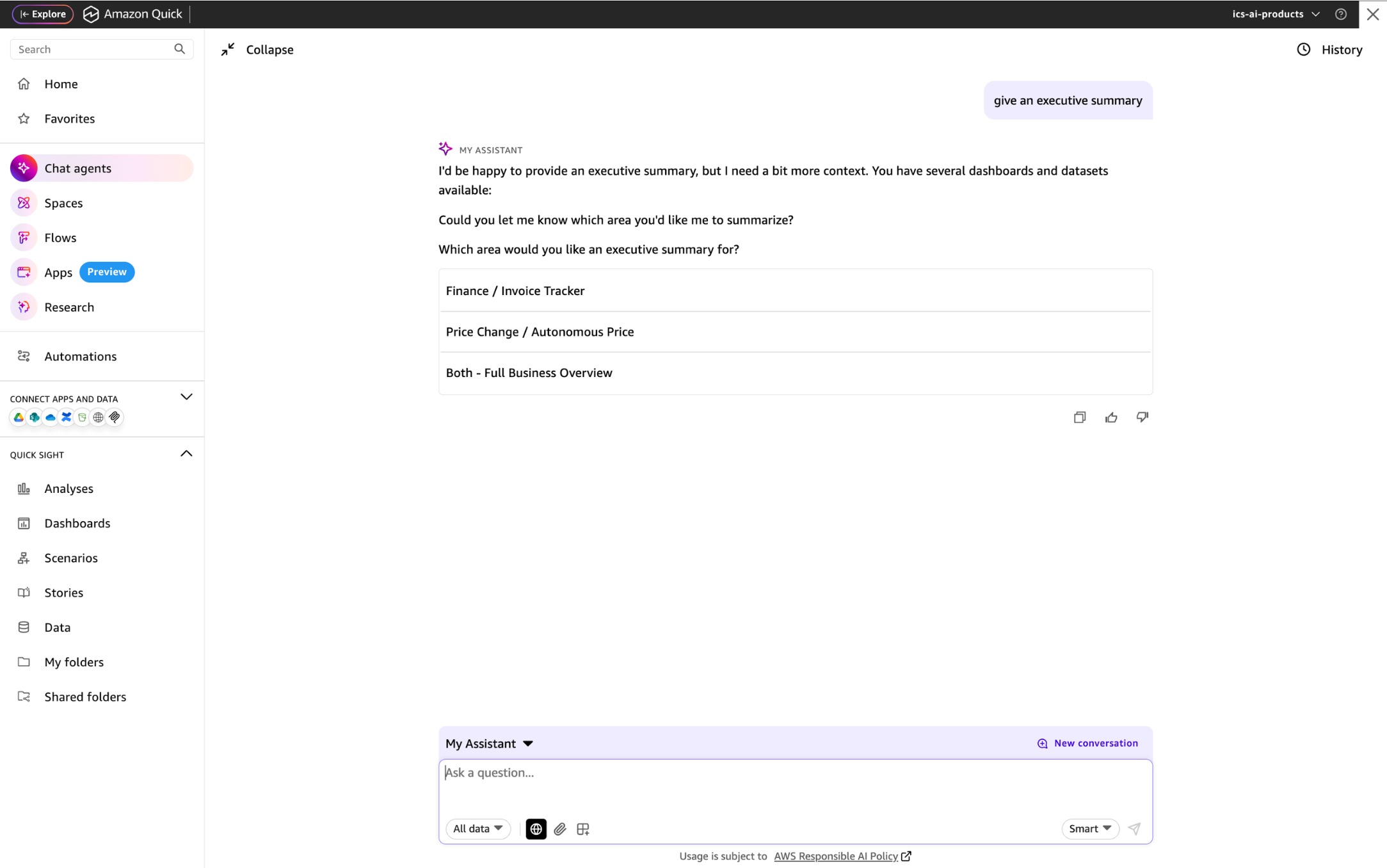Open Stories under Quick Sight
Image resolution: width=1387 pixels, height=868 pixels.
pyautogui.click(x=63, y=593)
